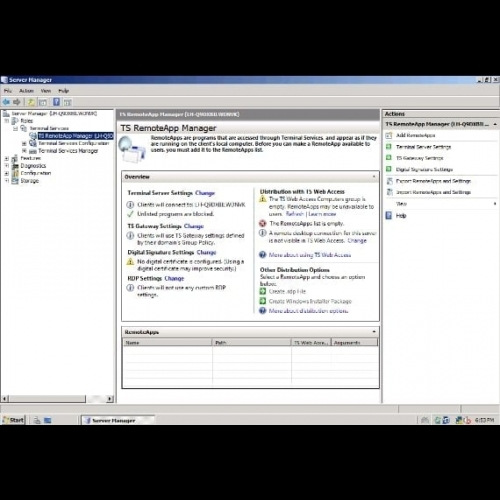Click the Server Manager root node icon
The height and width of the screenshot is (500, 500).
click(x=6, y=114)
